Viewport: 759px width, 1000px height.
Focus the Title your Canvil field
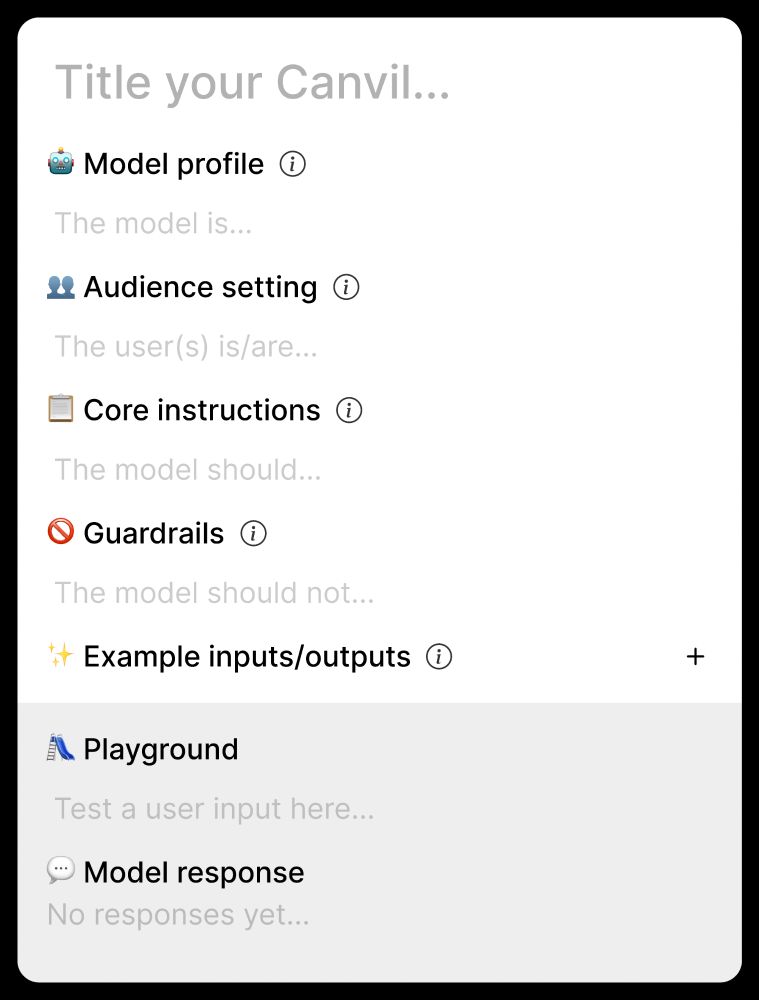pos(380,83)
